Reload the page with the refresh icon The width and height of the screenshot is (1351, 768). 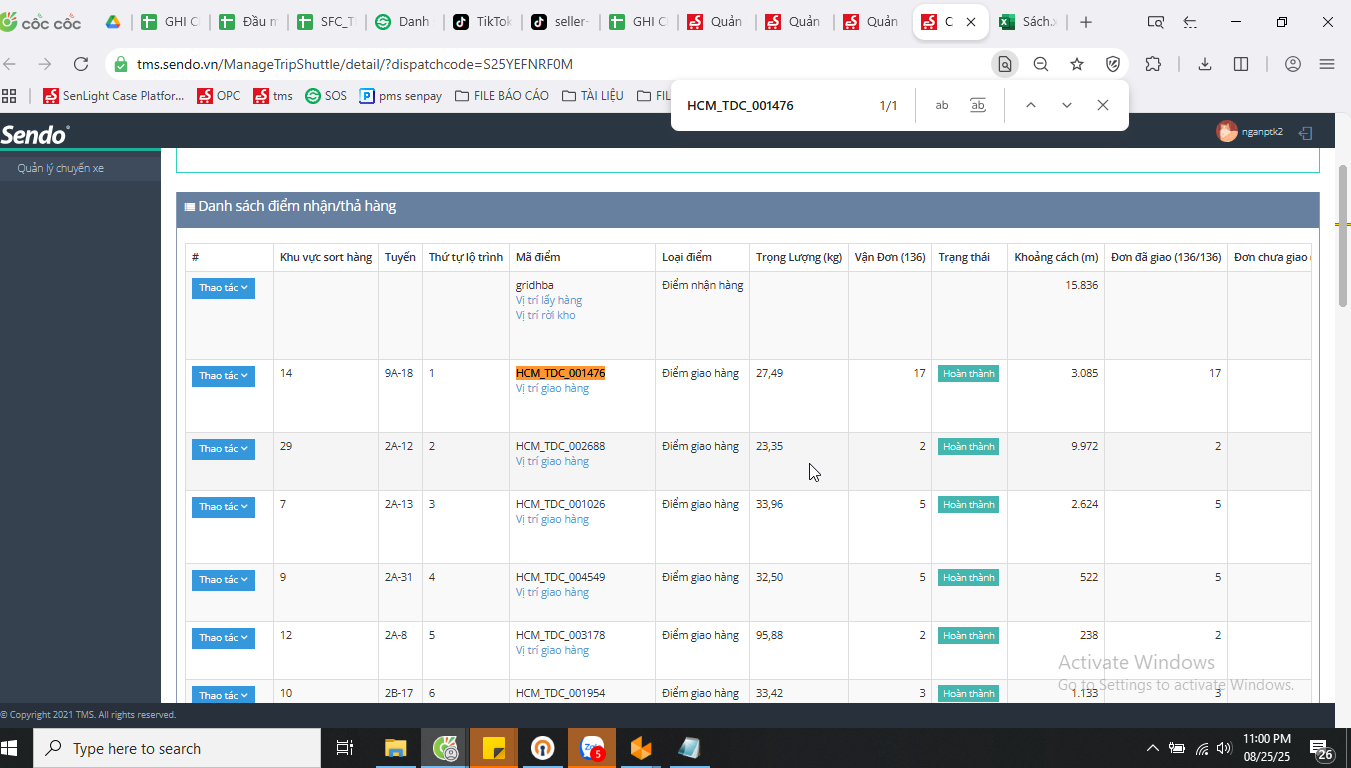click(x=82, y=64)
